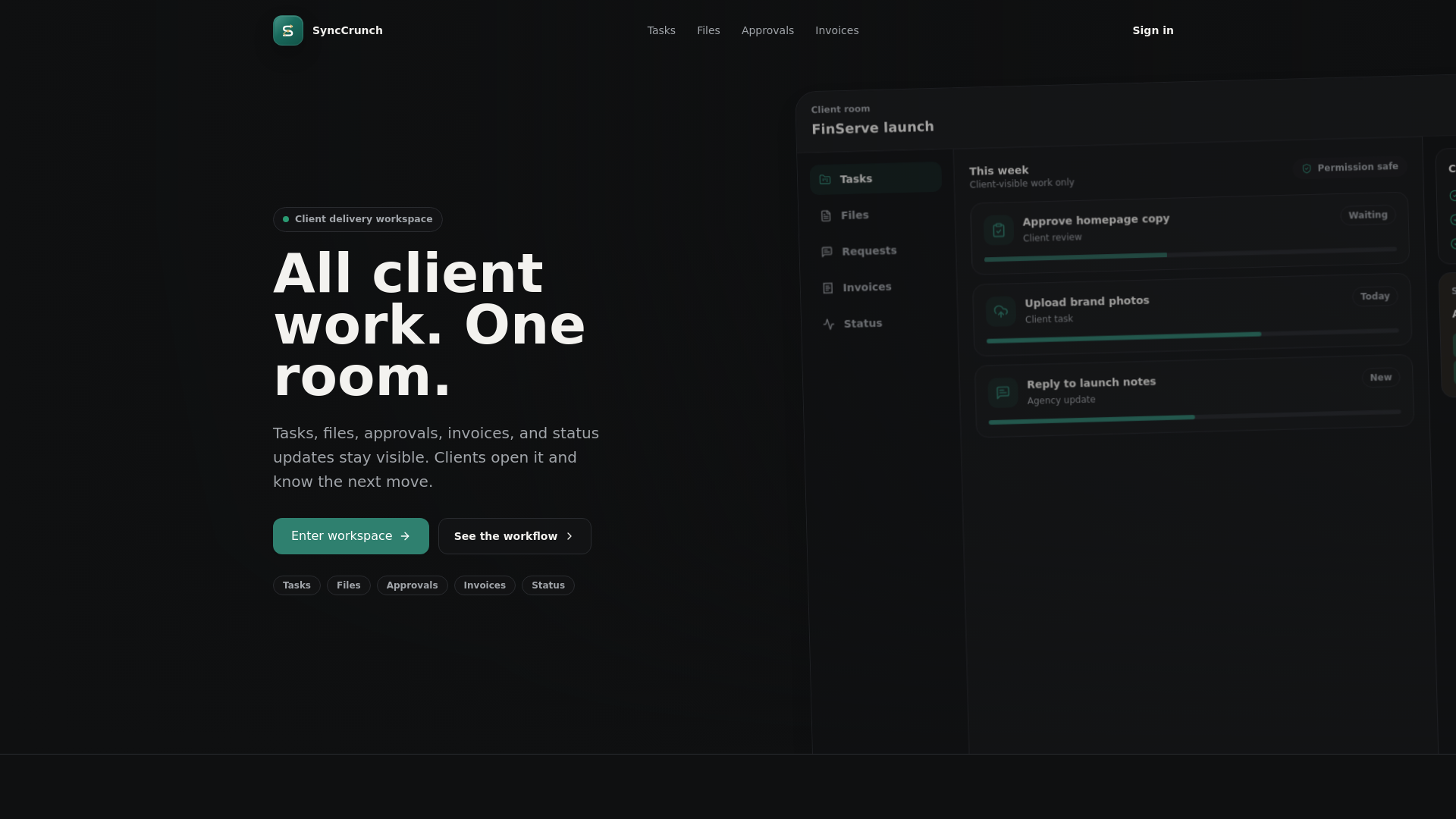Select the Approvals pill tag
Screen dimensions: 1456x819
pyautogui.click(x=413, y=585)
